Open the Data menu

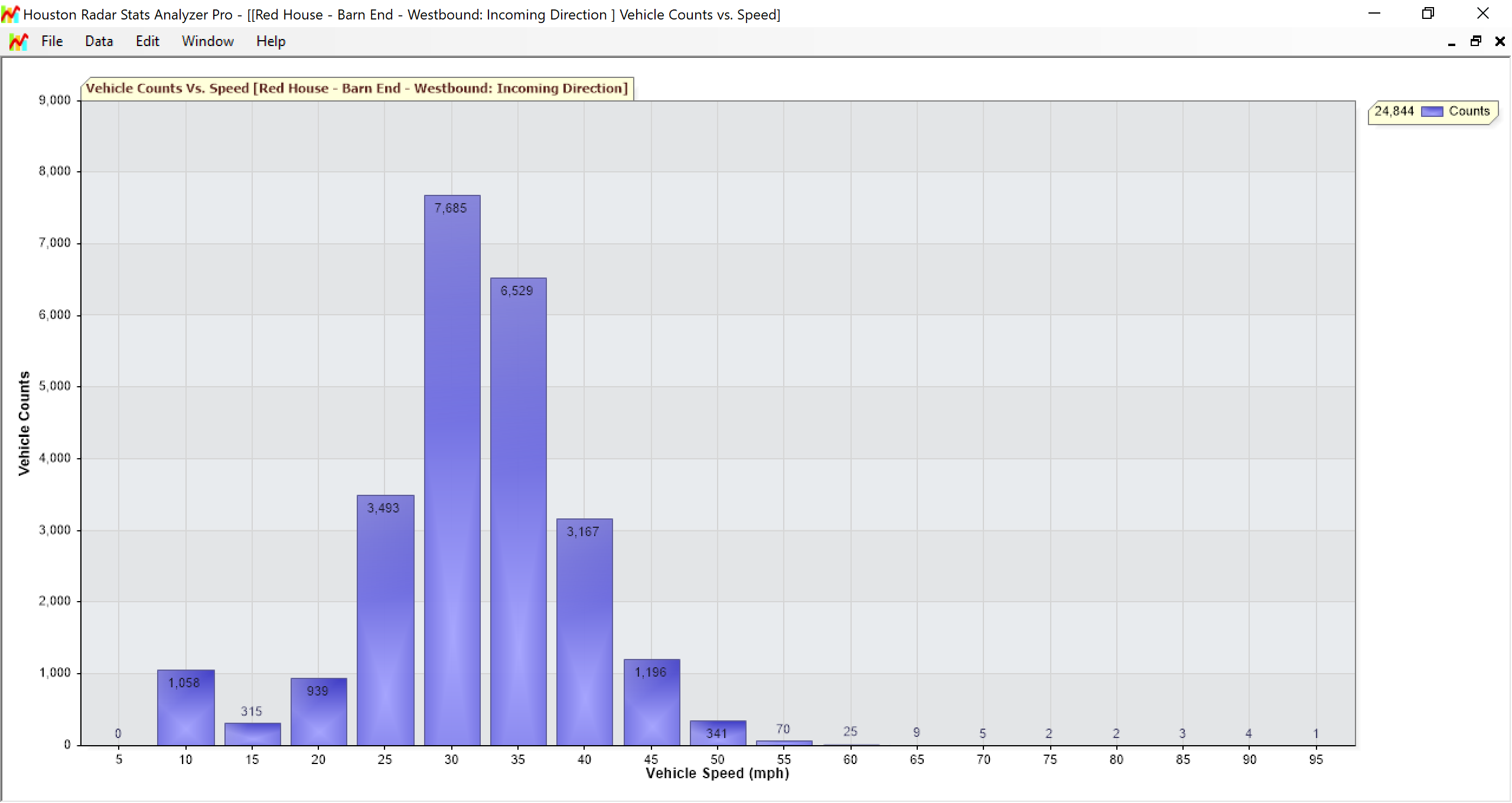point(99,41)
